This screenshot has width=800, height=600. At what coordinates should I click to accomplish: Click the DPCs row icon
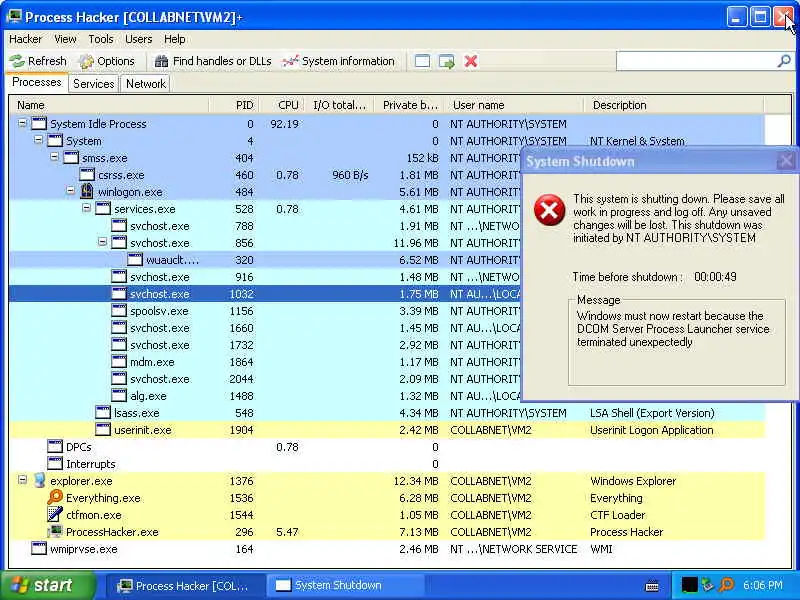(x=55, y=446)
